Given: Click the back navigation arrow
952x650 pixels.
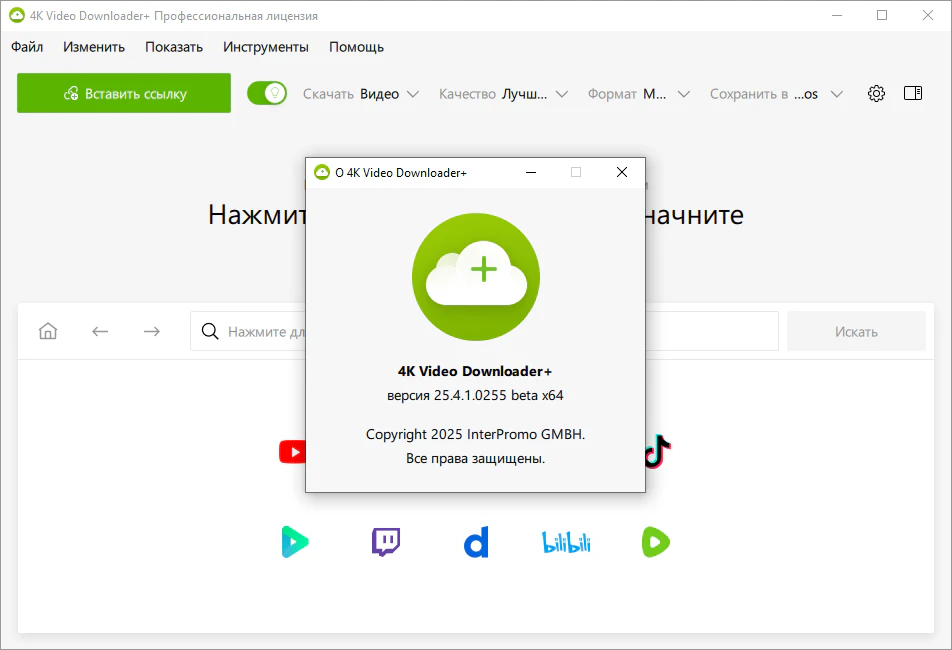Looking at the screenshot, I should [x=100, y=331].
